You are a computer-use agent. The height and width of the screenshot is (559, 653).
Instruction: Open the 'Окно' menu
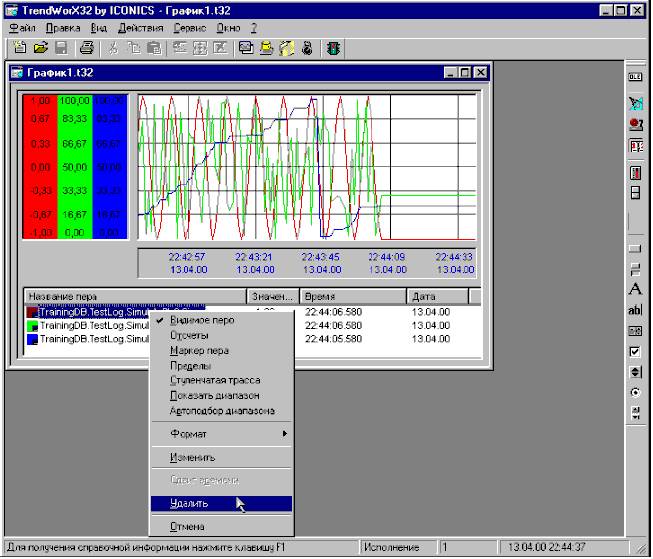(228, 28)
